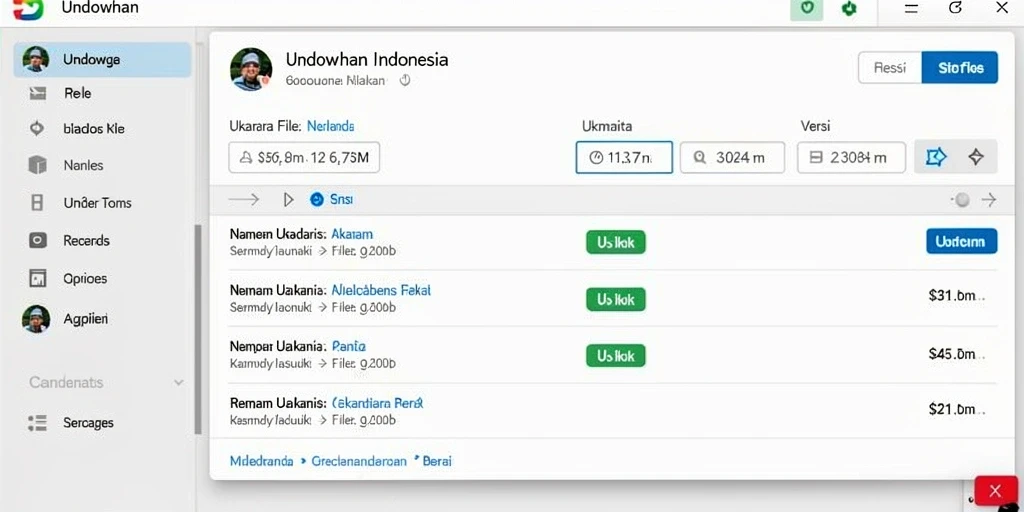Click the red X button at bottom right
1024x512 pixels.
click(x=995, y=491)
